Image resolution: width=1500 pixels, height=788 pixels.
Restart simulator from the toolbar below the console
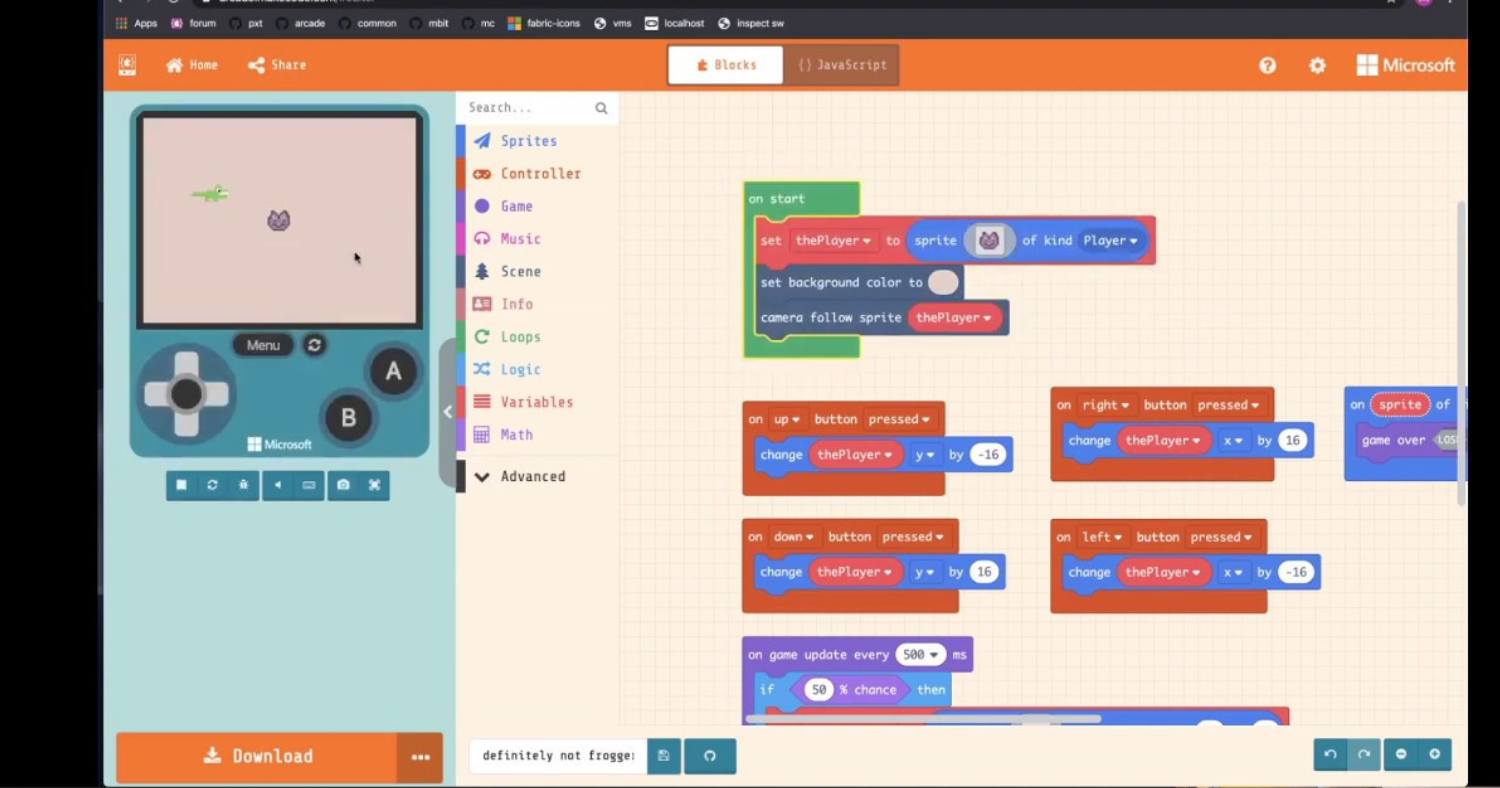click(212, 485)
